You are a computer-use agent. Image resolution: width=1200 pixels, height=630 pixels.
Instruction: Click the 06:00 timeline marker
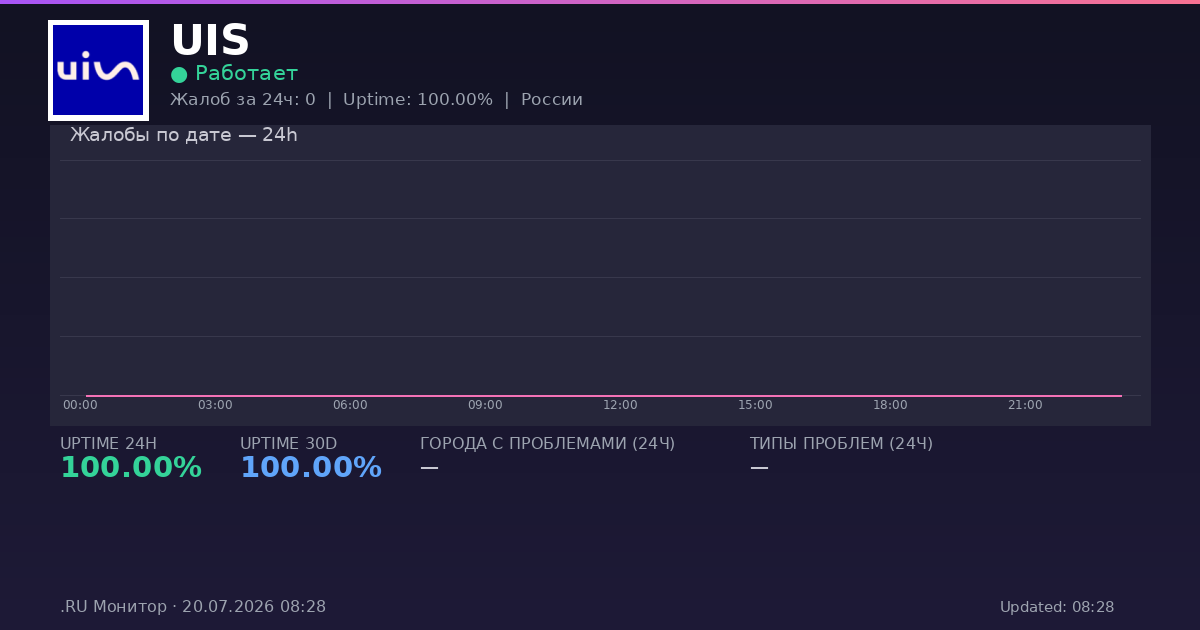(350, 405)
